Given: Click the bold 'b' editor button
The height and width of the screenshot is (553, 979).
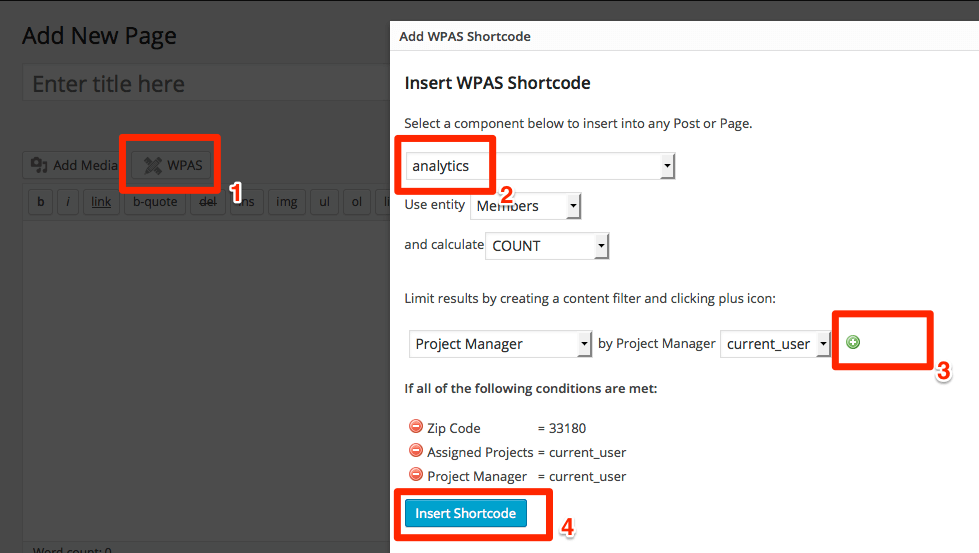Looking at the screenshot, I should pyautogui.click(x=41, y=202).
